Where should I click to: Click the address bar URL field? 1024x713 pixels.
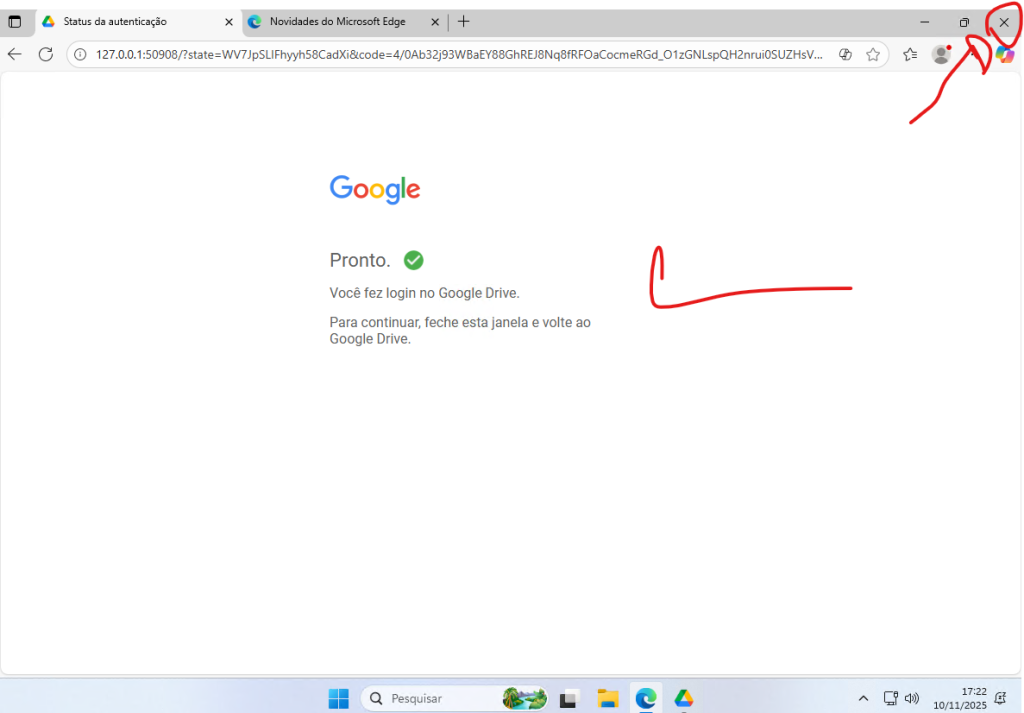(460, 55)
